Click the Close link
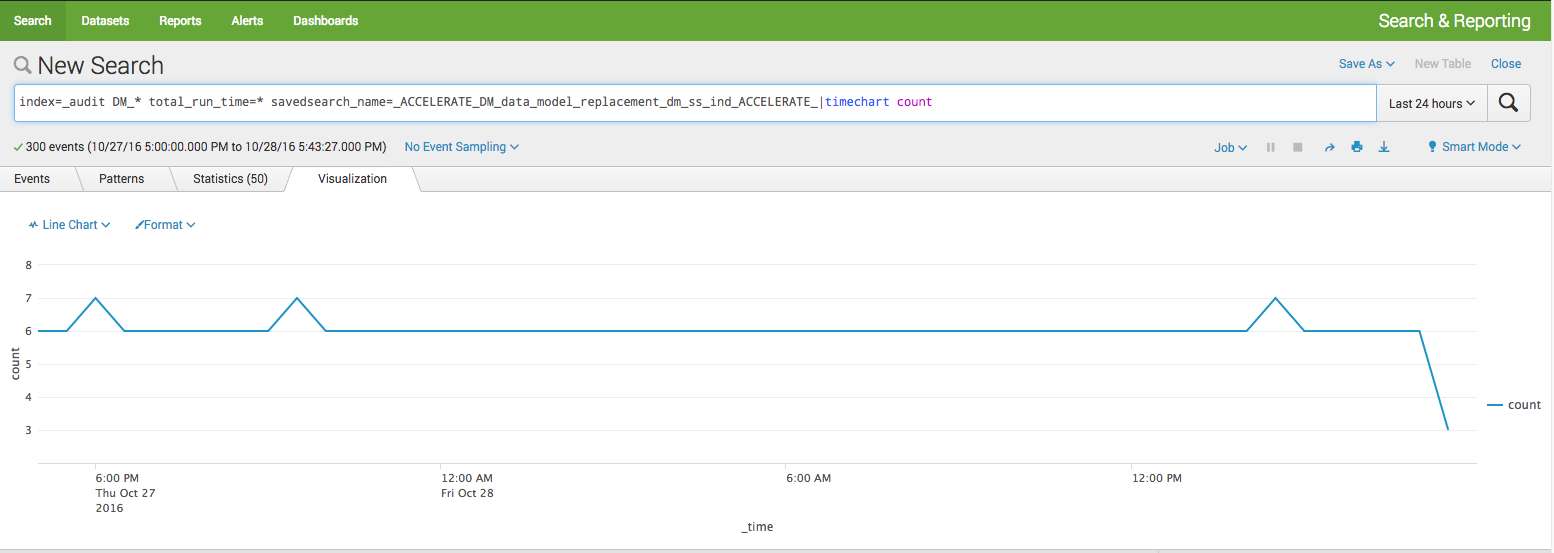This screenshot has height=553, width=1554. (x=1506, y=64)
